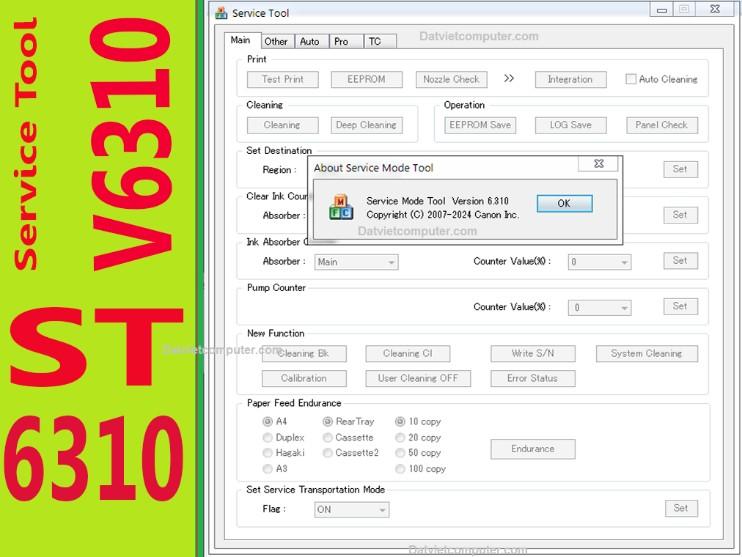Image resolution: width=742 pixels, height=557 pixels.
Task: Open Ink Absorber Counter Value dropdown
Action: coord(600,262)
